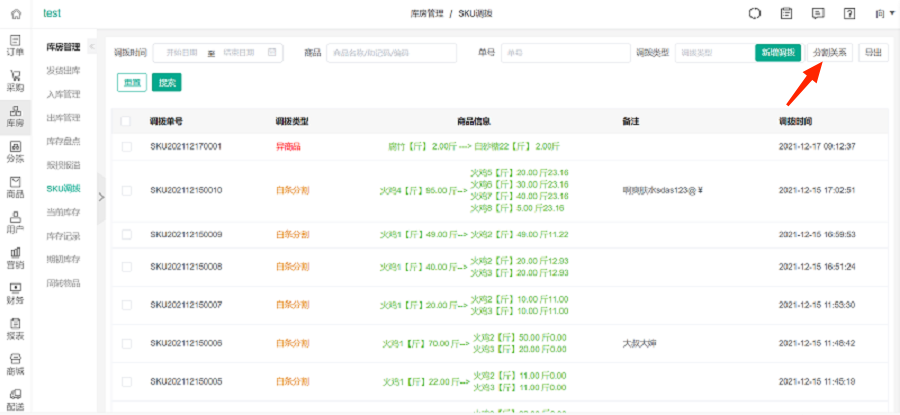
Task: Open the 调拨类型 type dropdown
Action: (711, 53)
